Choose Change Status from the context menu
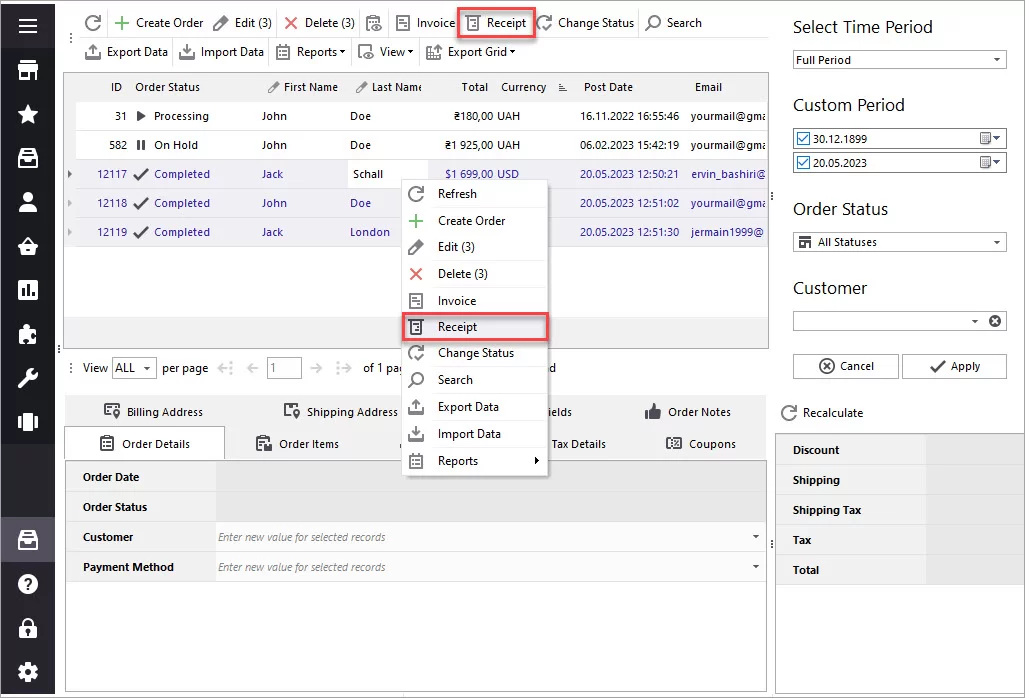 (x=475, y=353)
